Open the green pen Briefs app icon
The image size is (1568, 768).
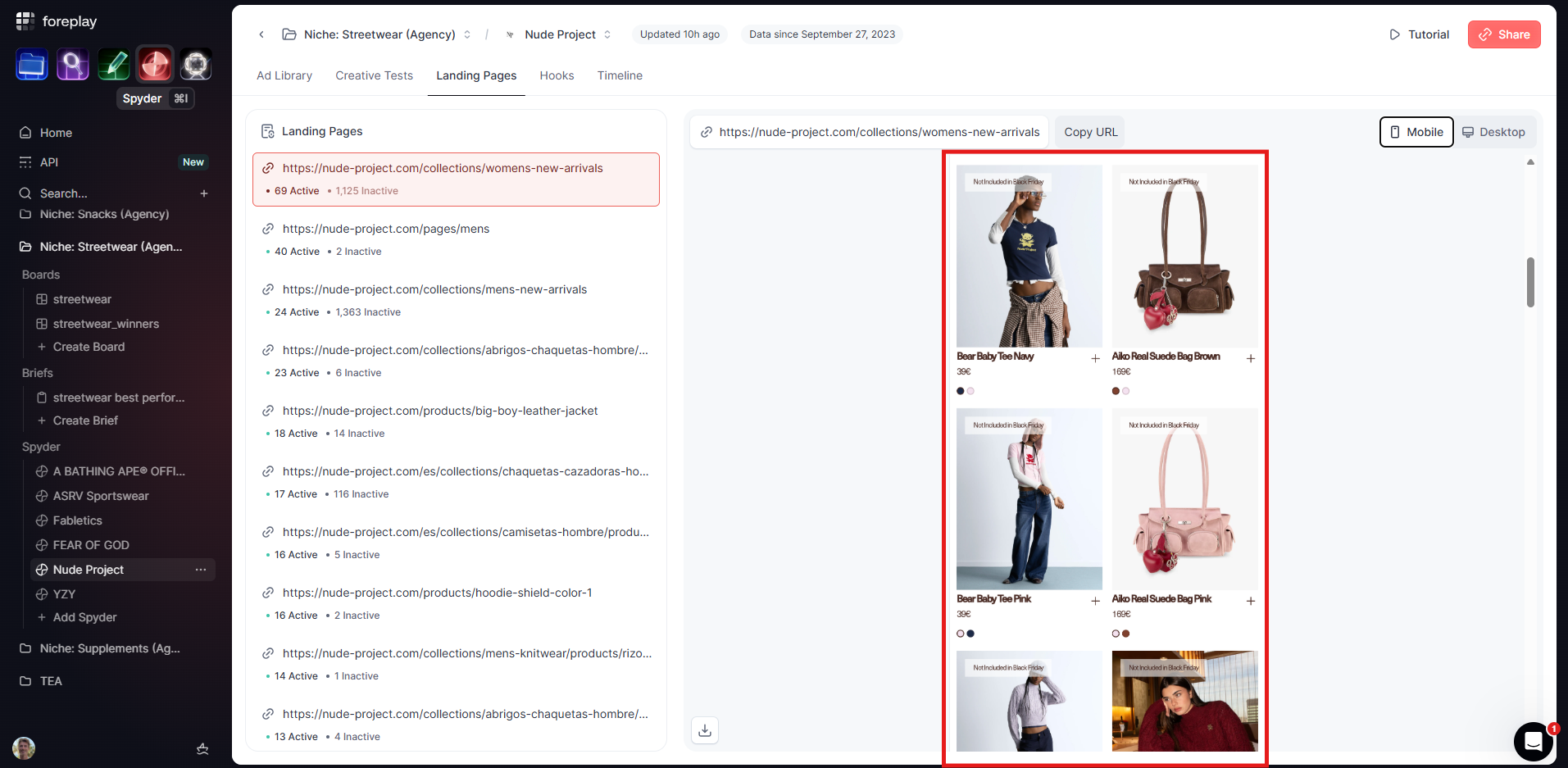click(114, 65)
